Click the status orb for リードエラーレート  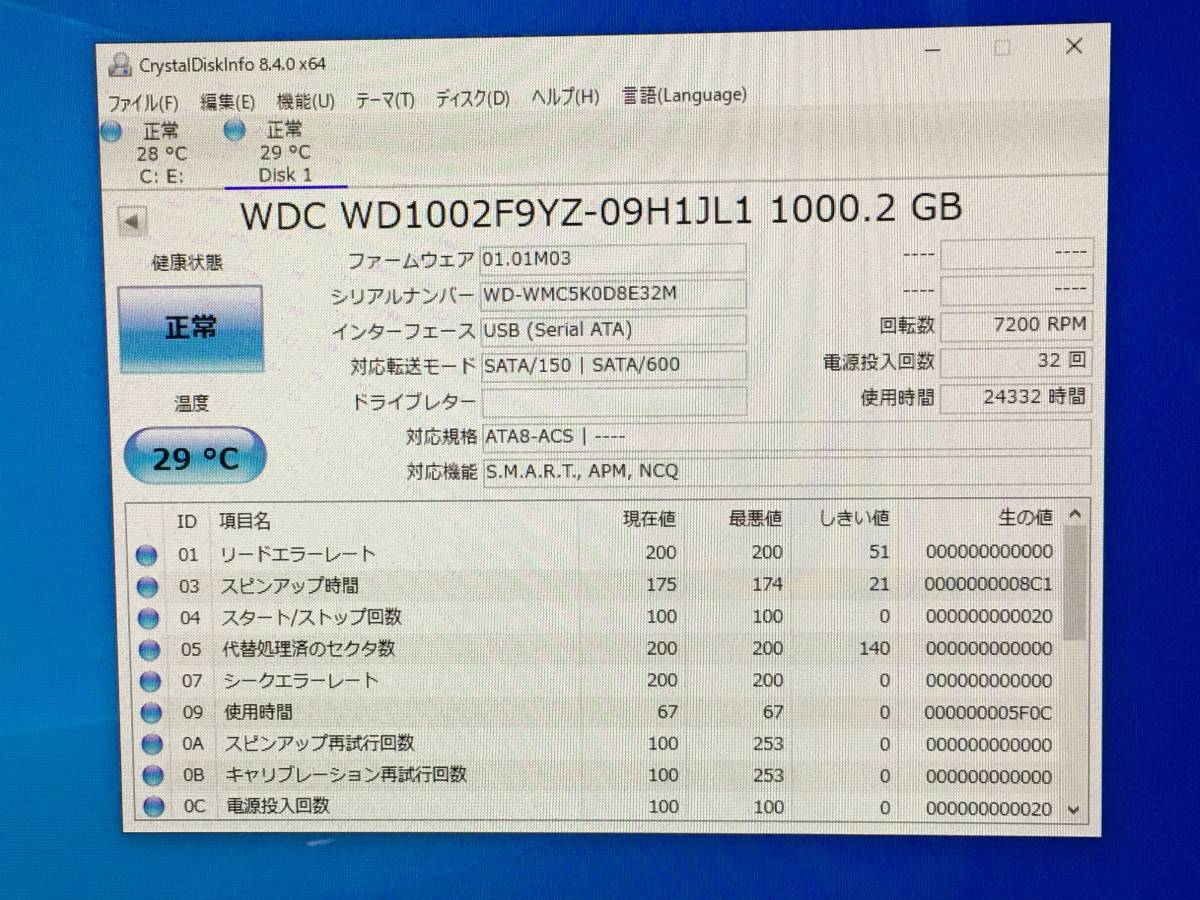point(147,555)
